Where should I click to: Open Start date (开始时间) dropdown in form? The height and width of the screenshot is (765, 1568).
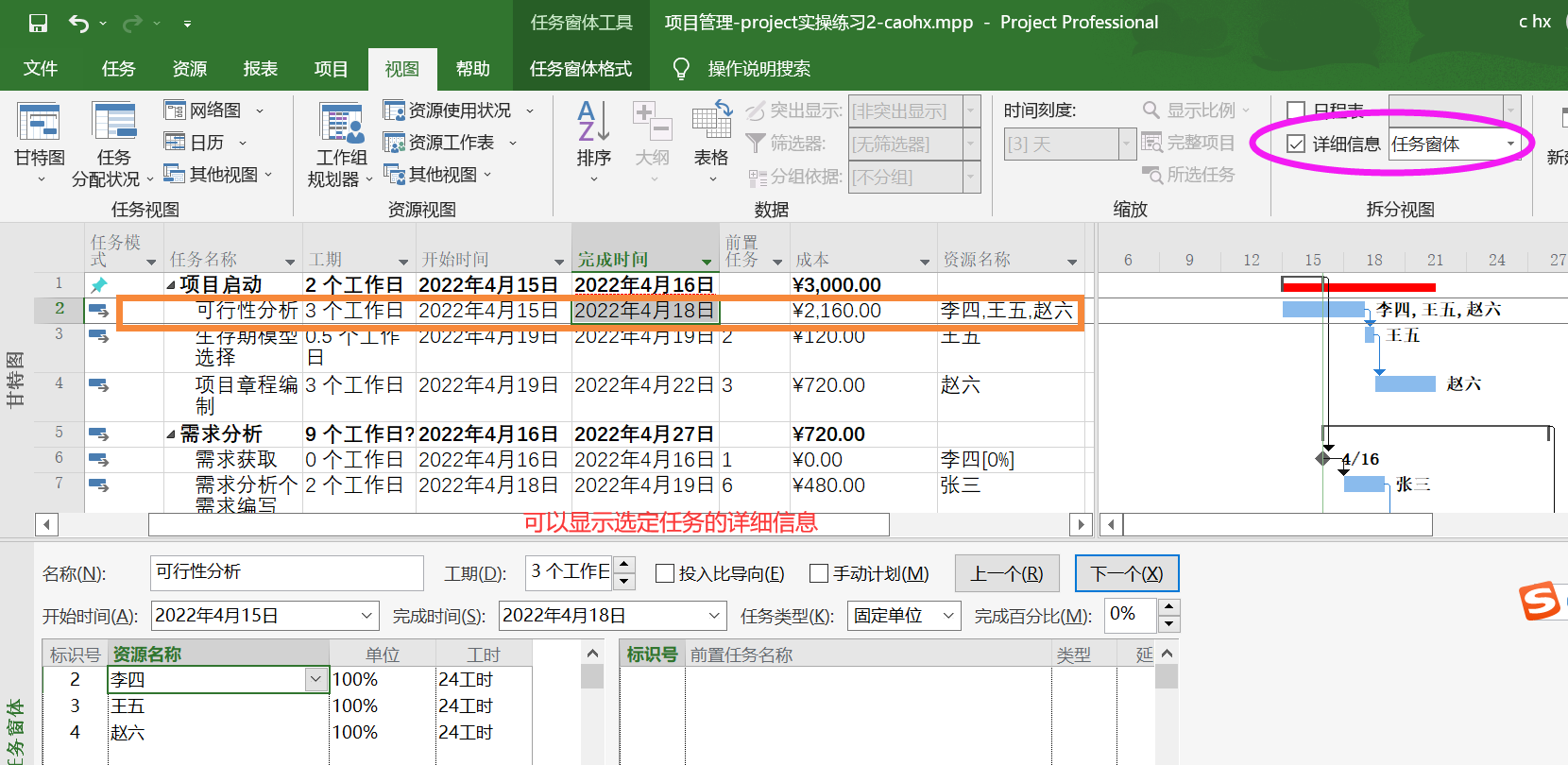click(367, 616)
